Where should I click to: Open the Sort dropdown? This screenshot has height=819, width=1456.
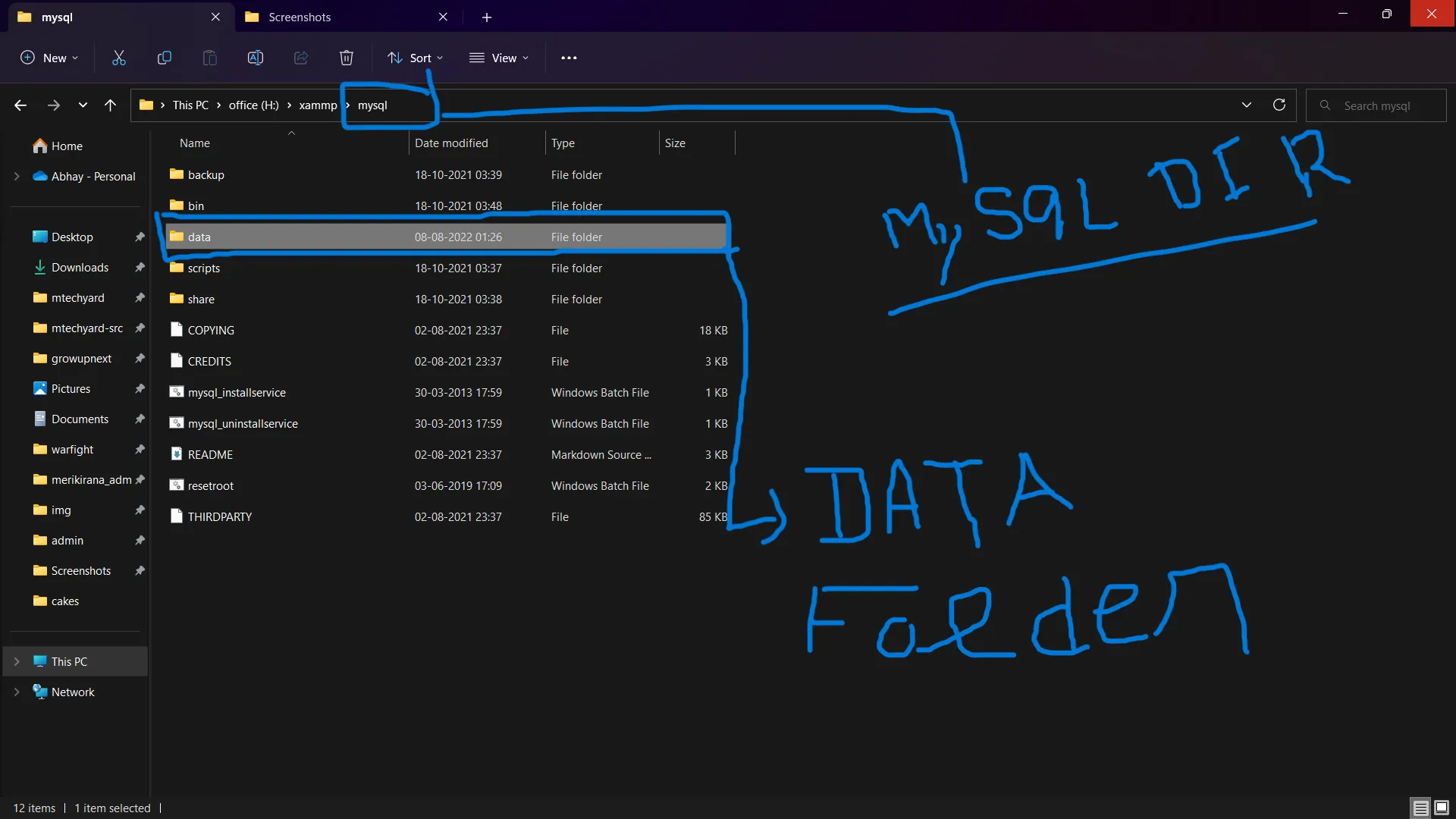tap(415, 58)
